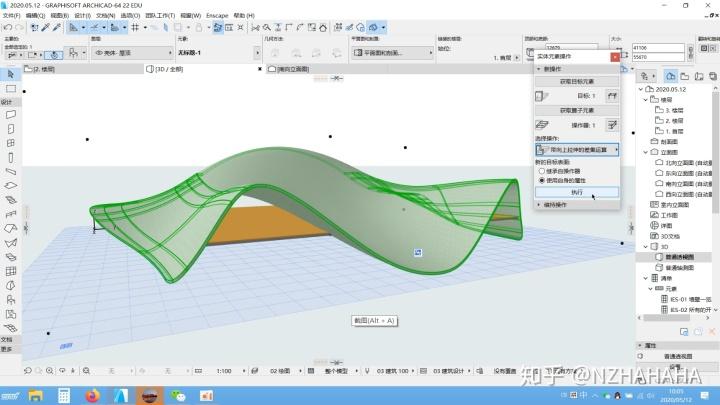Click the 获取目标元素 button

tap(577, 81)
